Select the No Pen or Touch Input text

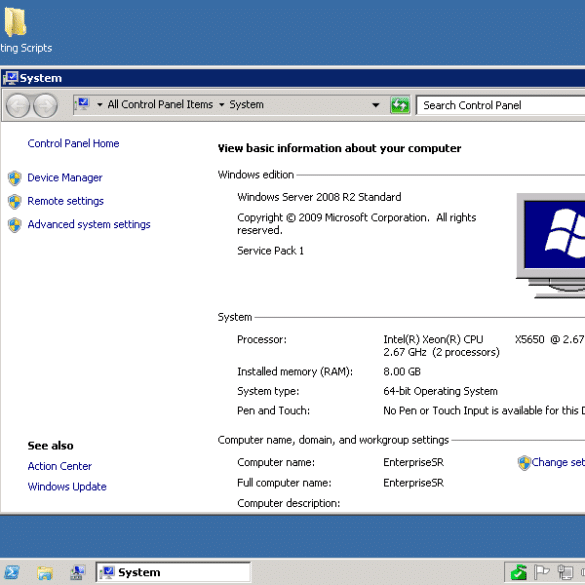coord(484,410)
